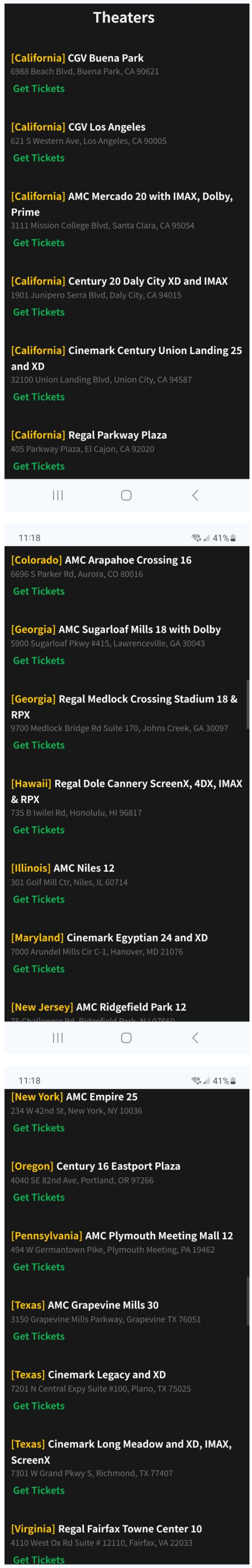Get Tickets for CGV Buena Park
Viewport: 252px width, 1568px height.
[39, 88]
